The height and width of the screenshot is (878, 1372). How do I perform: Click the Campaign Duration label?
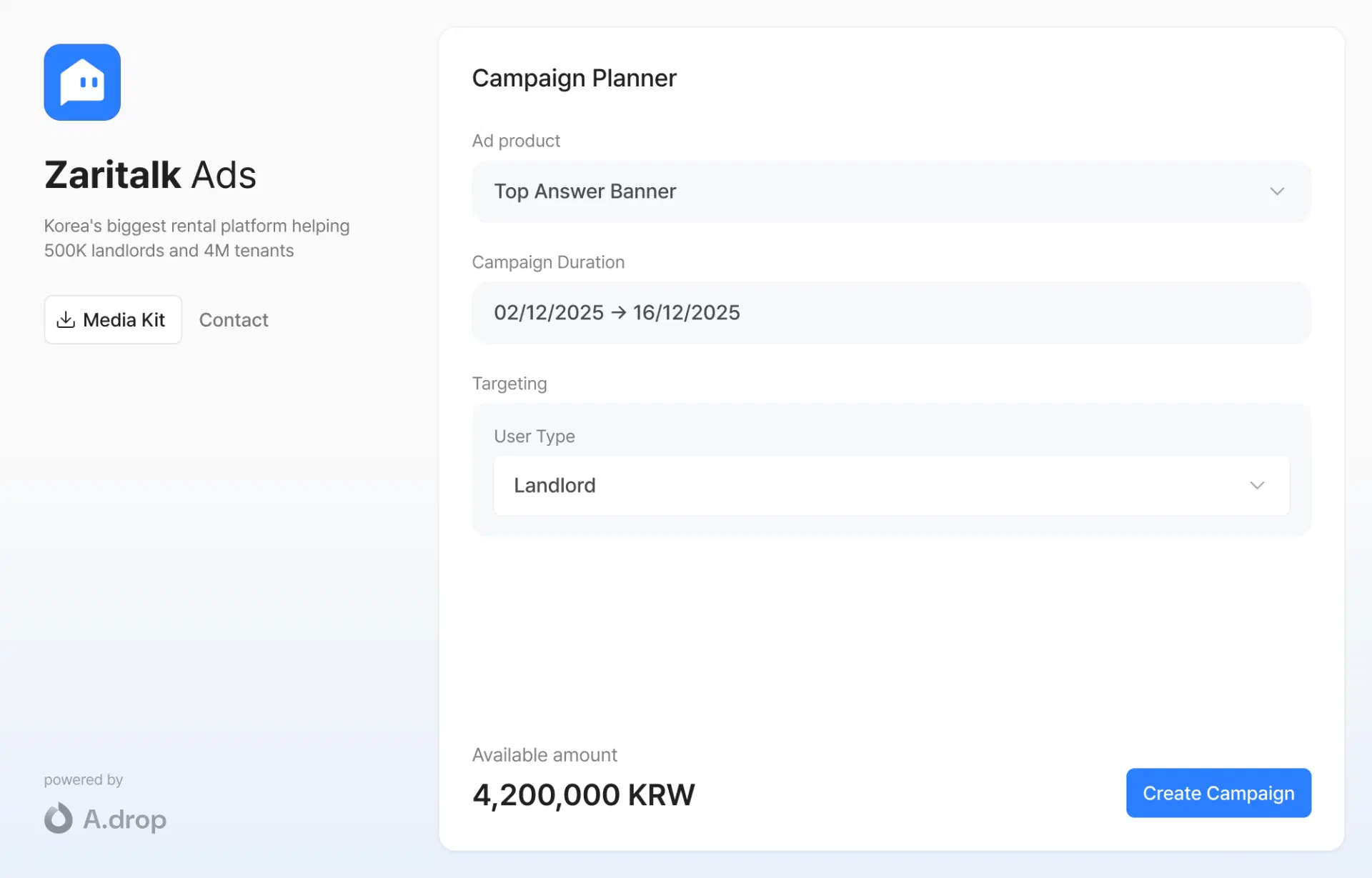pyautogui.click(x=548, y=262)
